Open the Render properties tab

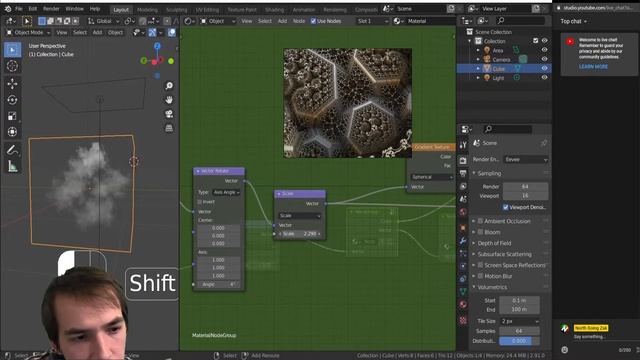tap(463, 161)
